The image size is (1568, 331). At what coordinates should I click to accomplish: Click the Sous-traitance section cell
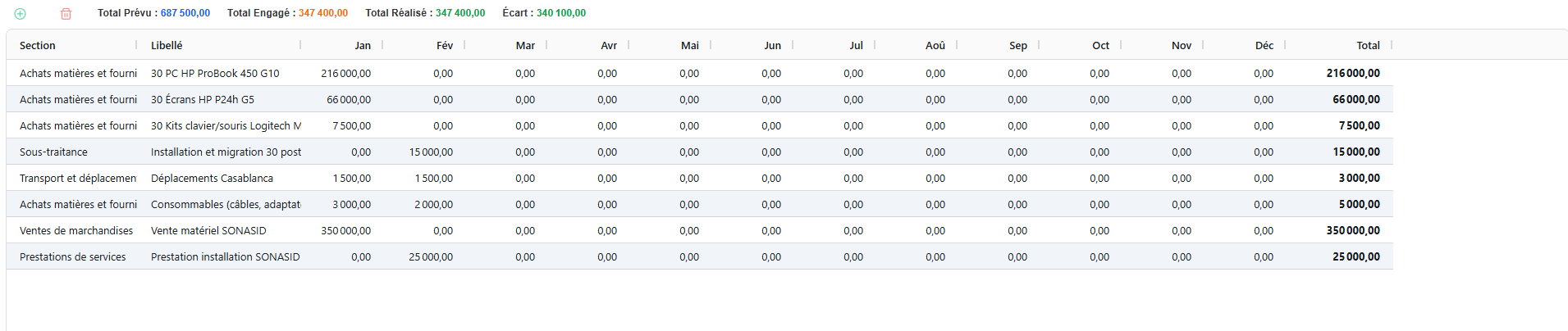coord(53,152)
